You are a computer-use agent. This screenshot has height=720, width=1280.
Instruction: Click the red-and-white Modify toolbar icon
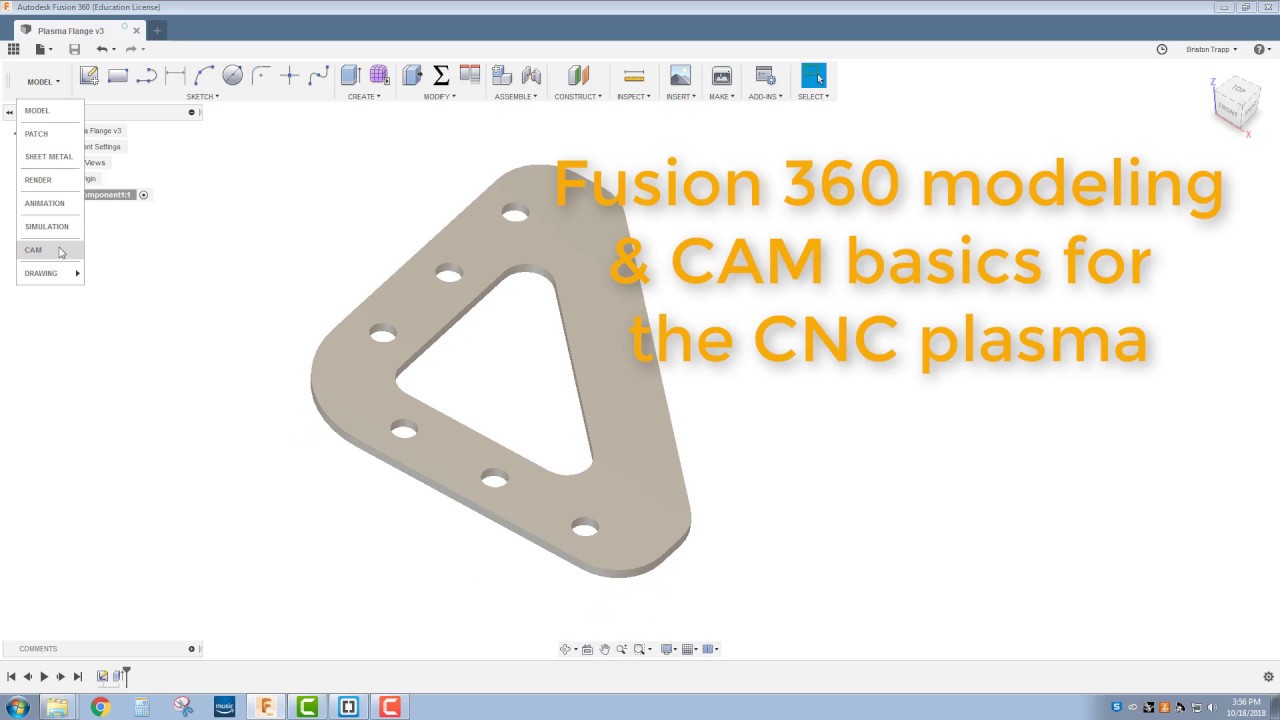tap(470, 75)
